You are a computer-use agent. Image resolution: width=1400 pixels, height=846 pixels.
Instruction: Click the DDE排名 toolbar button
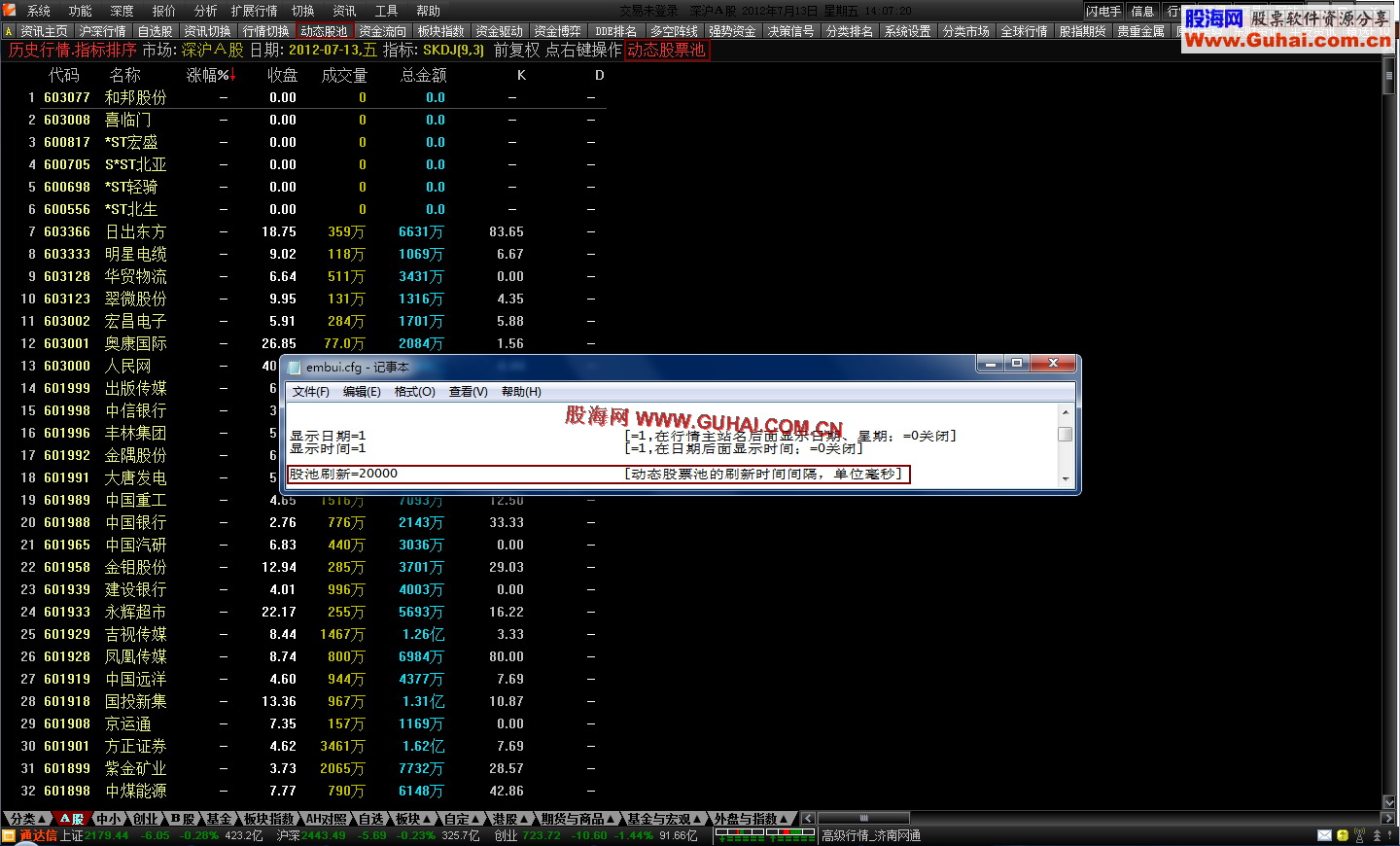[615, 31]
